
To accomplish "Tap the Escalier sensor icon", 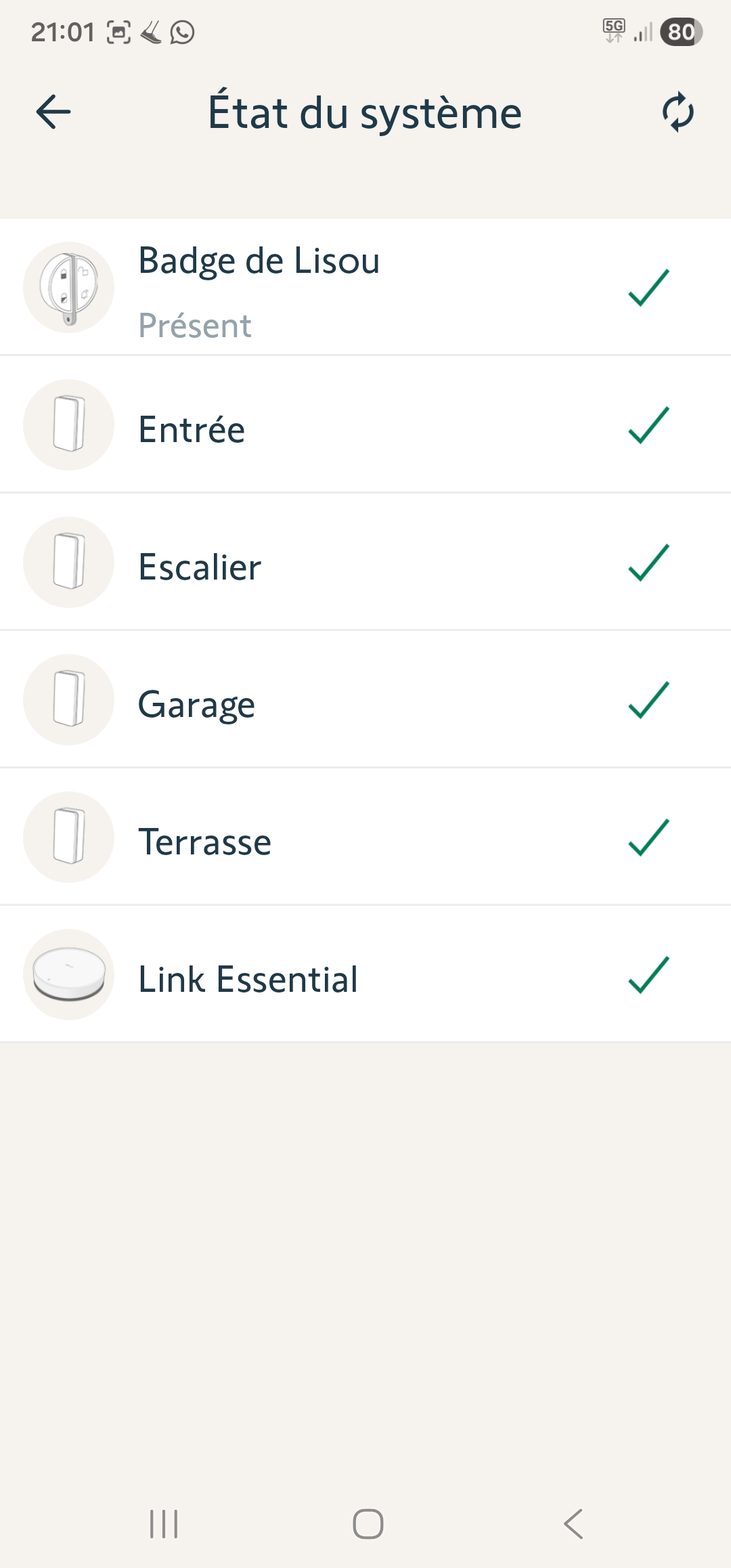I will click(x=68, y=562).
